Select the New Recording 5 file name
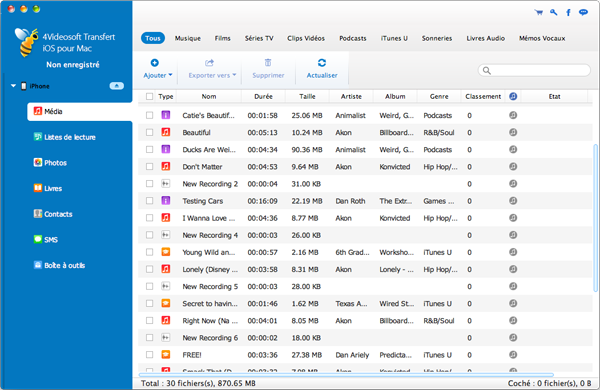Screen dimensions: 600x390 210,286
